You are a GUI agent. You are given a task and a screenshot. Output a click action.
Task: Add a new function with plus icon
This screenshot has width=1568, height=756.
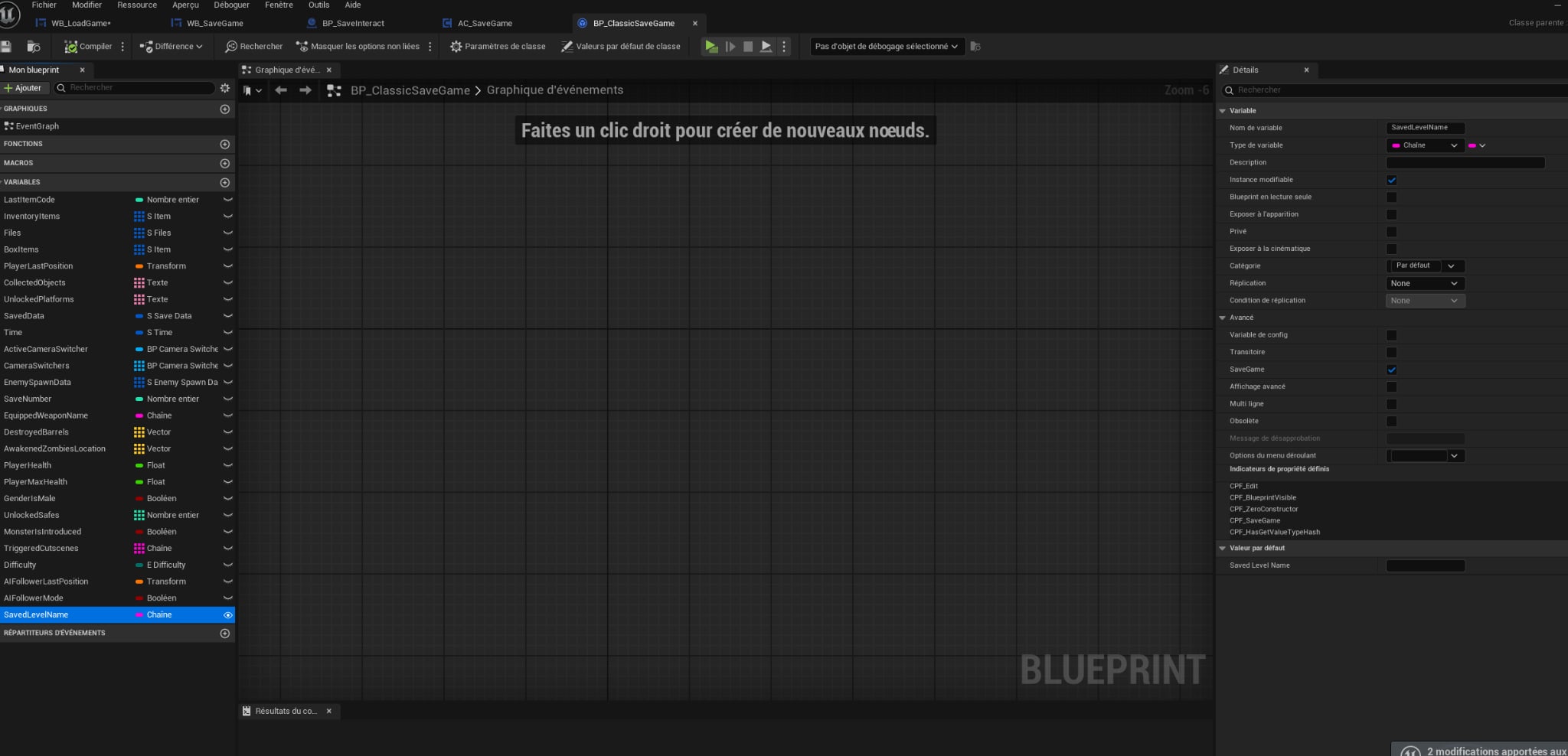[x=224, y=144]
